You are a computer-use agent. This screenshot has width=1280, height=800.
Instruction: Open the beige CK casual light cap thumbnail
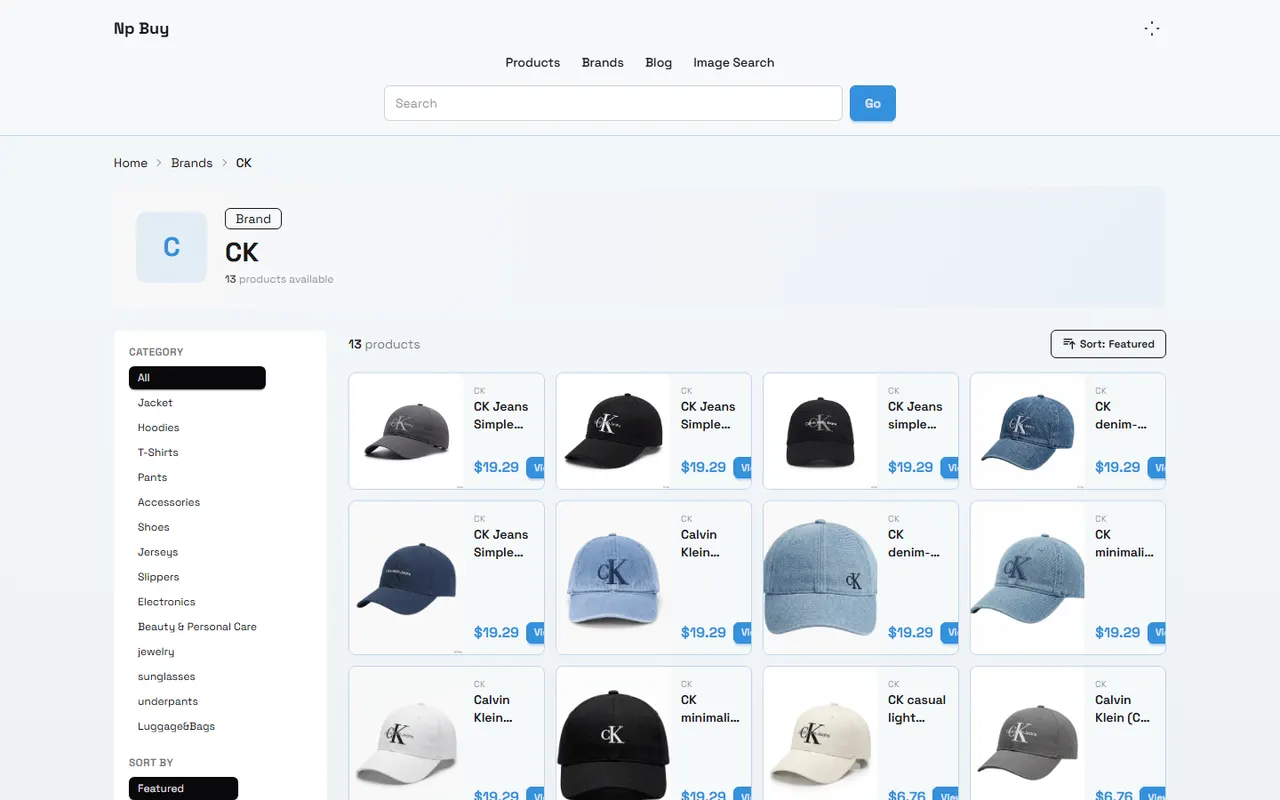click(x=821, y=734)
